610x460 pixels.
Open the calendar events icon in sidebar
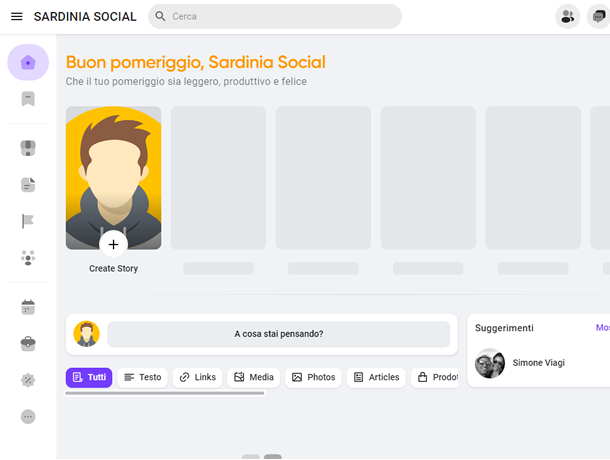28,307
